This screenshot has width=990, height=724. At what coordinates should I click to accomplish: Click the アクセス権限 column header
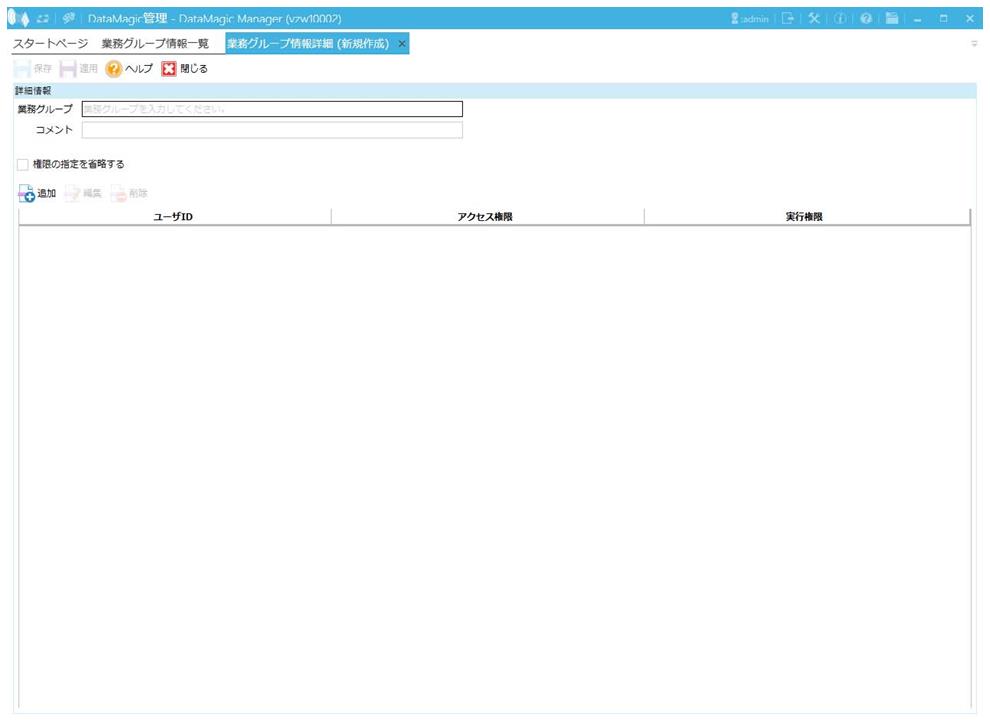point(486,217)
